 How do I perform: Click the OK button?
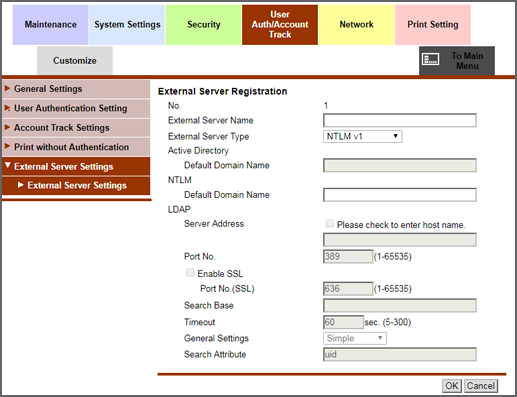click(x=452, y=386)
